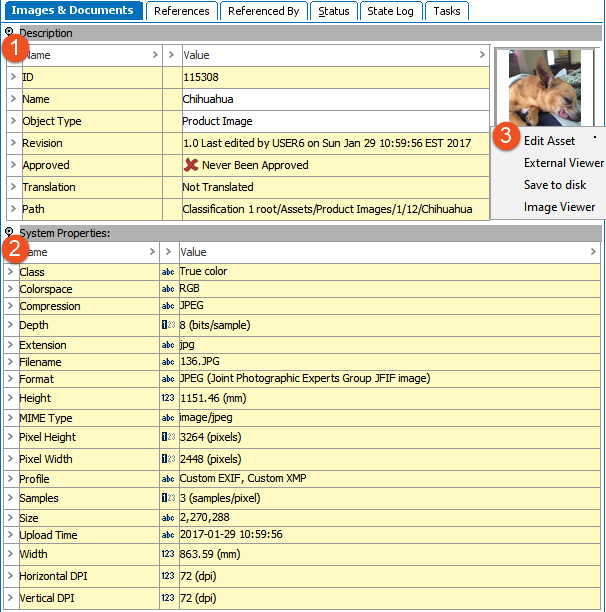The width and height of the screenshot is (606, 612).
Task: Click the abc icon in Upload Time row
Action: (x=168, y=535)
